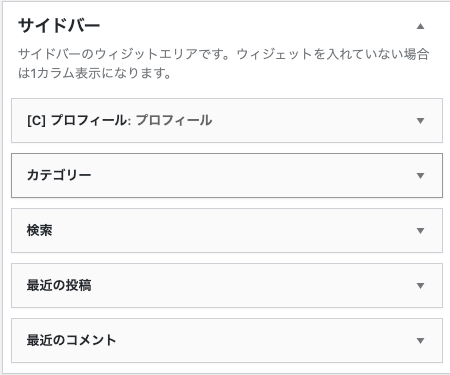The width and height of the screenshot is (450, 375).
Task: Toggle the 最近のコメント widget arrow icon
Action: pos(420,341)
